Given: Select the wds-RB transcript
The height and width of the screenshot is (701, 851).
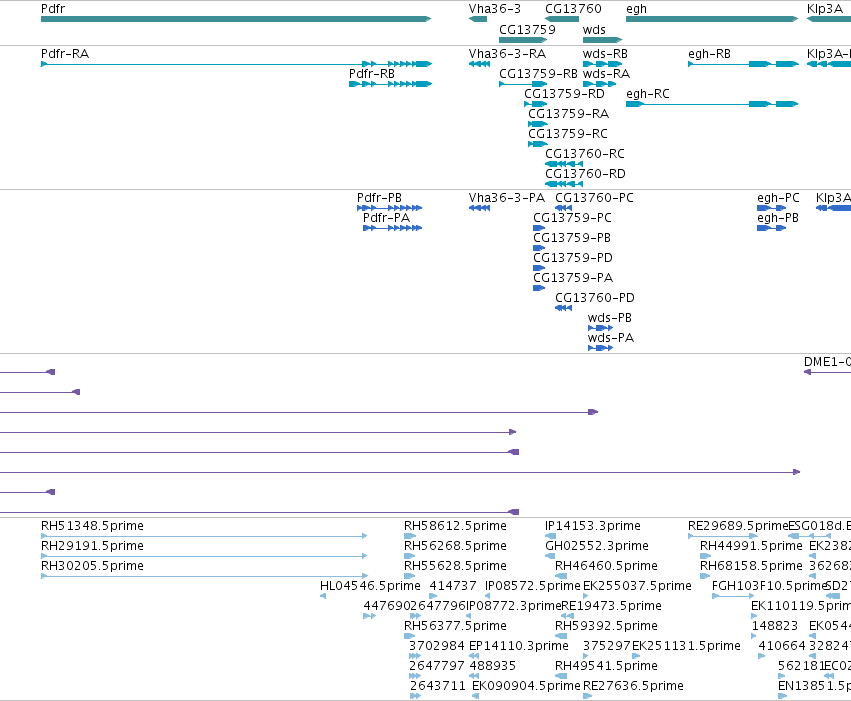Looking at the screenshot, I should [x=602, y=64].
